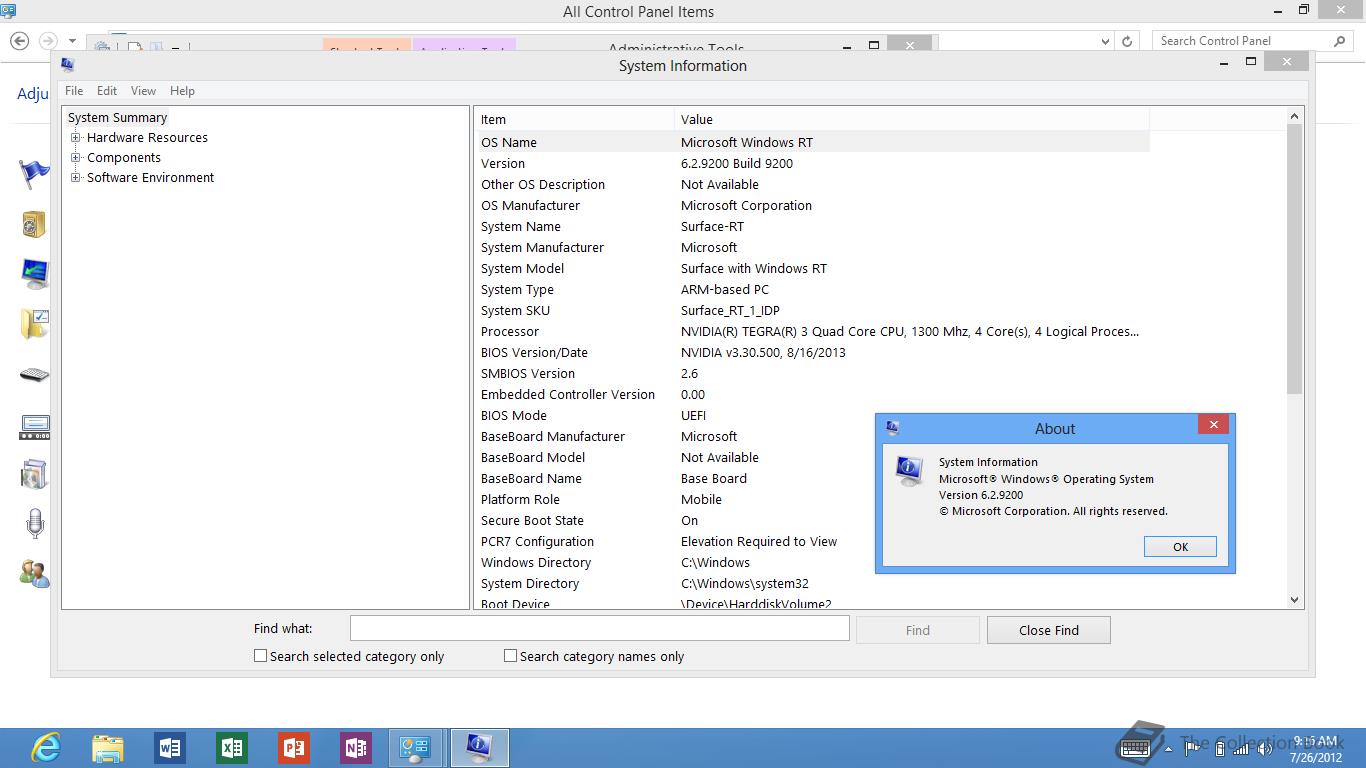The height and width of the screenshot is (768, 1366).
Task: Expand the Components node
Action: pyautogui.click(x=75, y=157)
